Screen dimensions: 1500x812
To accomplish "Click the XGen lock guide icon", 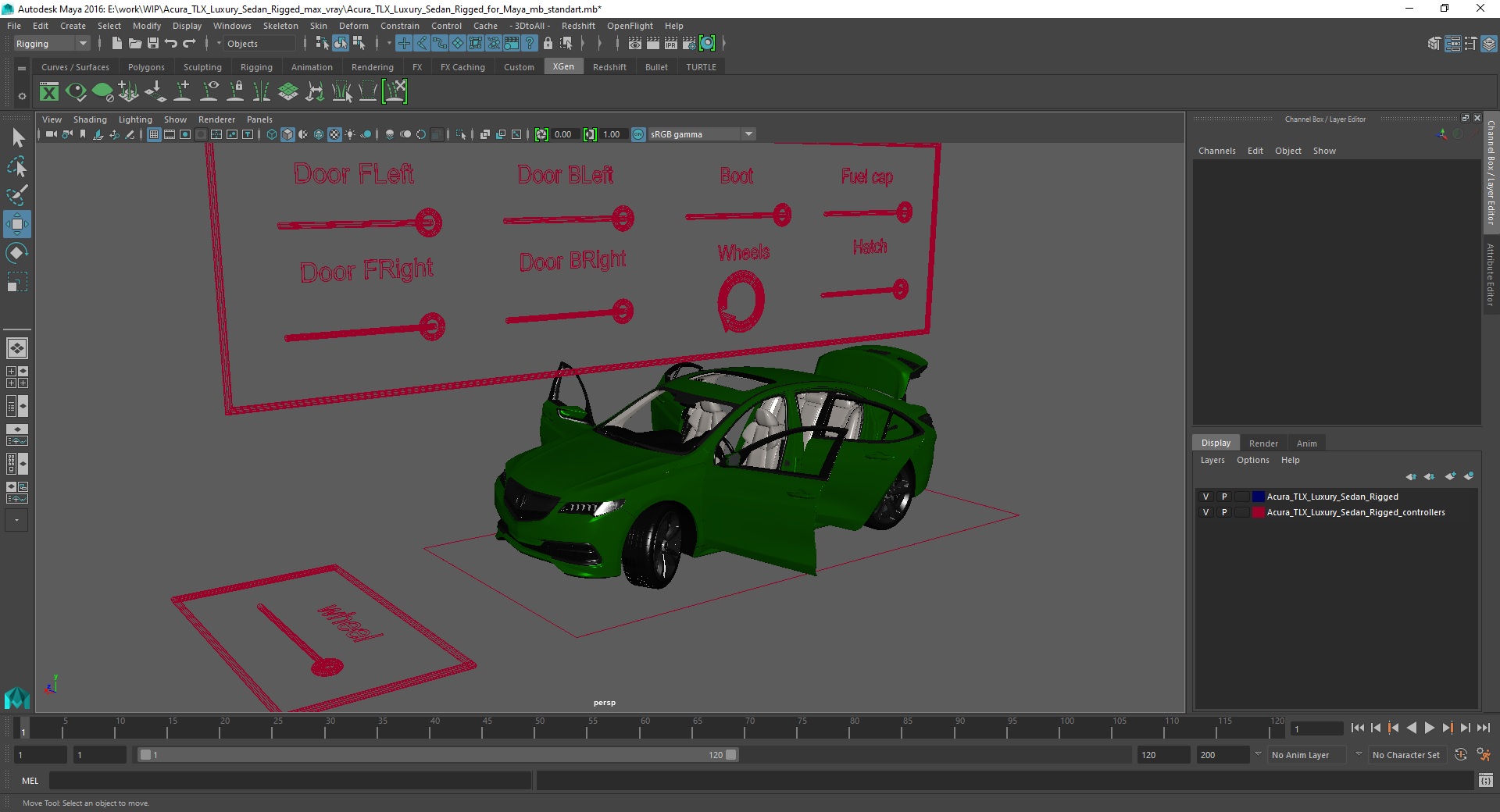I will click(x=235, y=92).
